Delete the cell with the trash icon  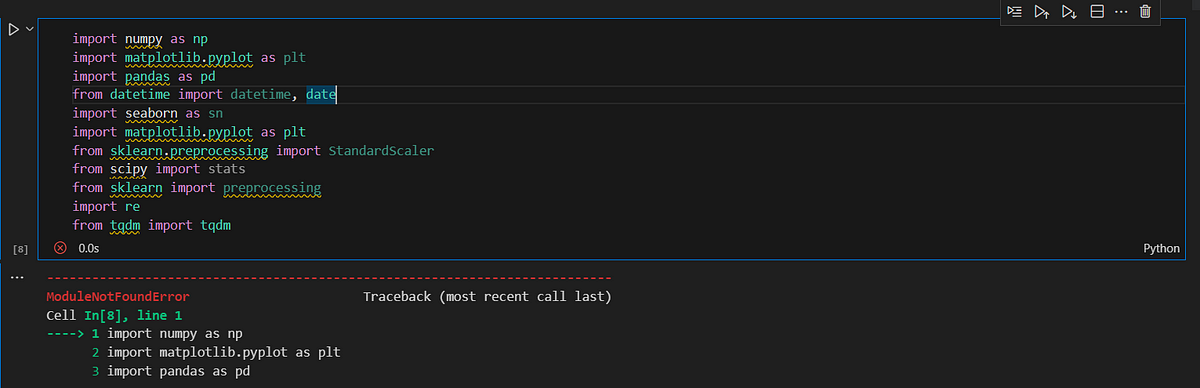tap(1146, 12)
